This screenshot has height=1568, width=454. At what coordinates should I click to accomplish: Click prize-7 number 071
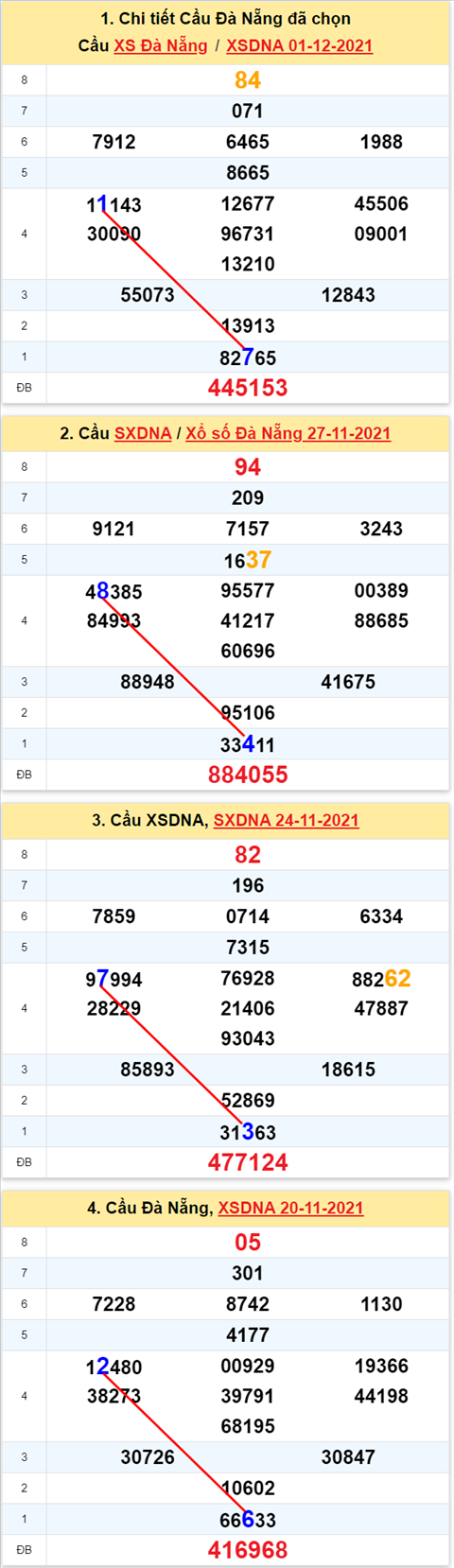coord(248,111)
